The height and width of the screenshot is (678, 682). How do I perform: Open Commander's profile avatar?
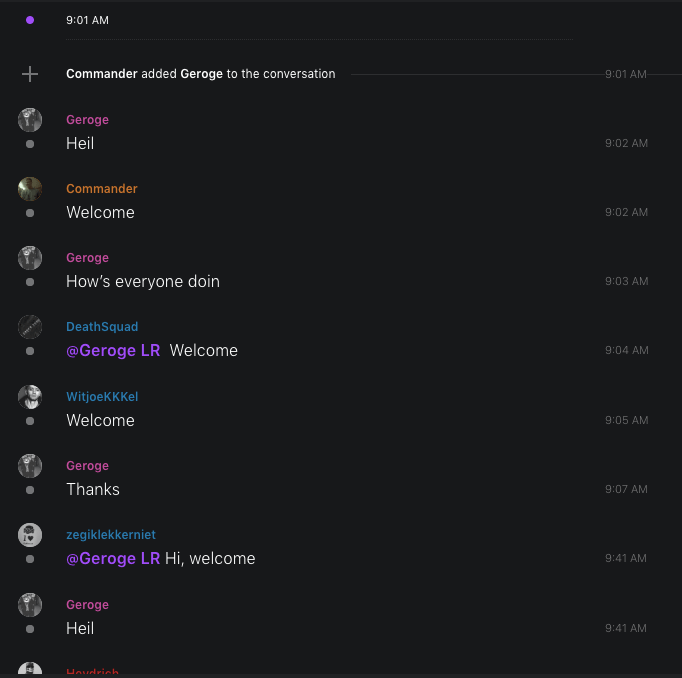coord(30,189)
